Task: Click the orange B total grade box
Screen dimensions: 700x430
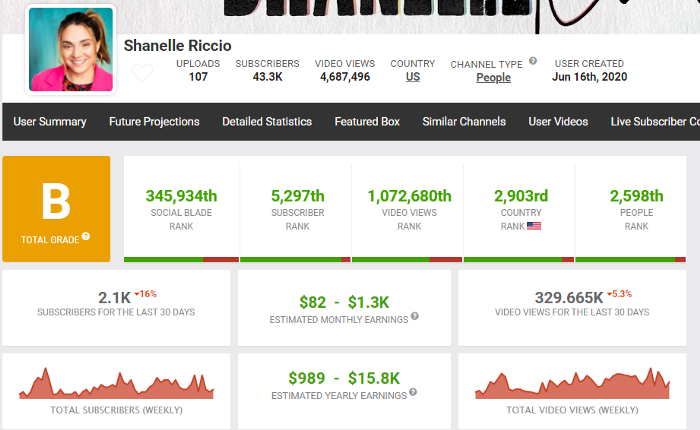Action: point(56,208)
